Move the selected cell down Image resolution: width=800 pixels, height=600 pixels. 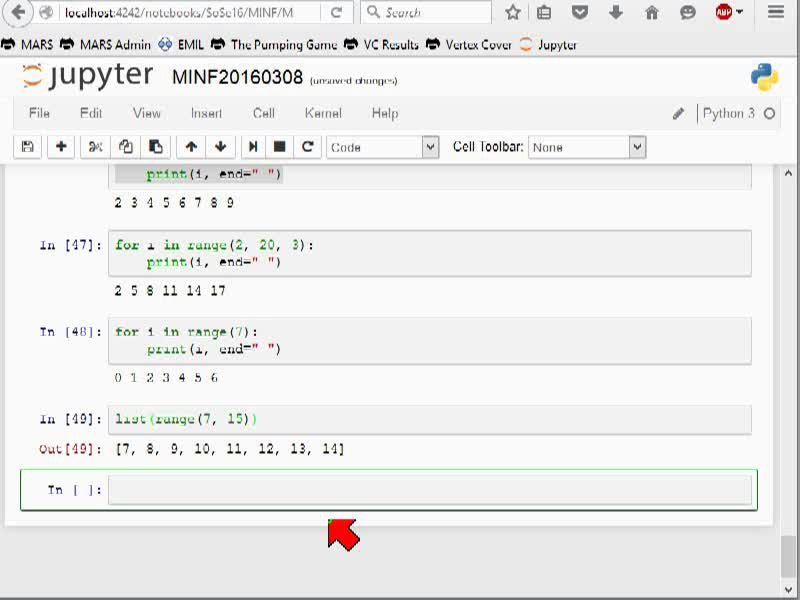[220, 147]
